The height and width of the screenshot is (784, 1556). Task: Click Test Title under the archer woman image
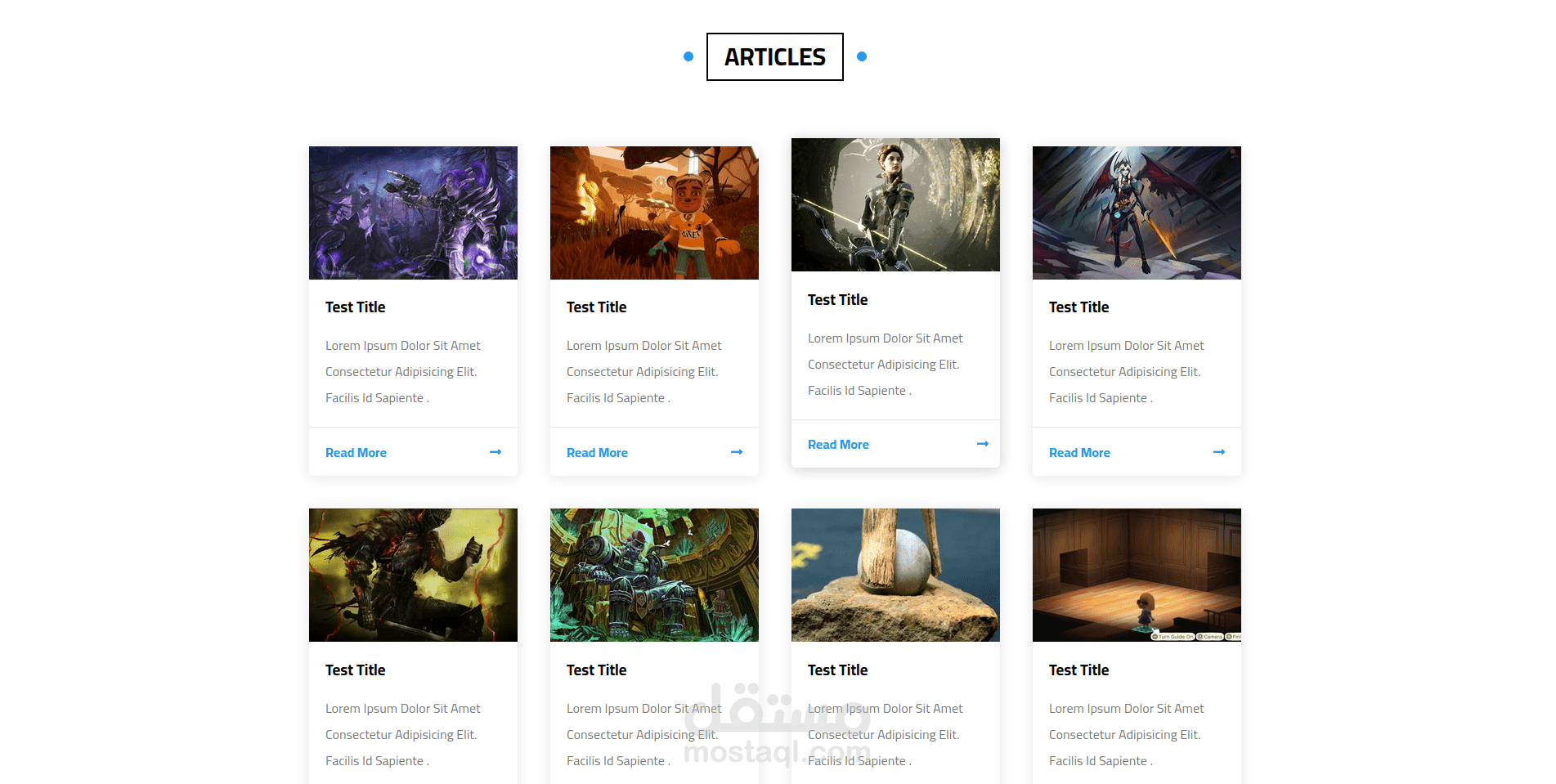[x=837, y=300]
